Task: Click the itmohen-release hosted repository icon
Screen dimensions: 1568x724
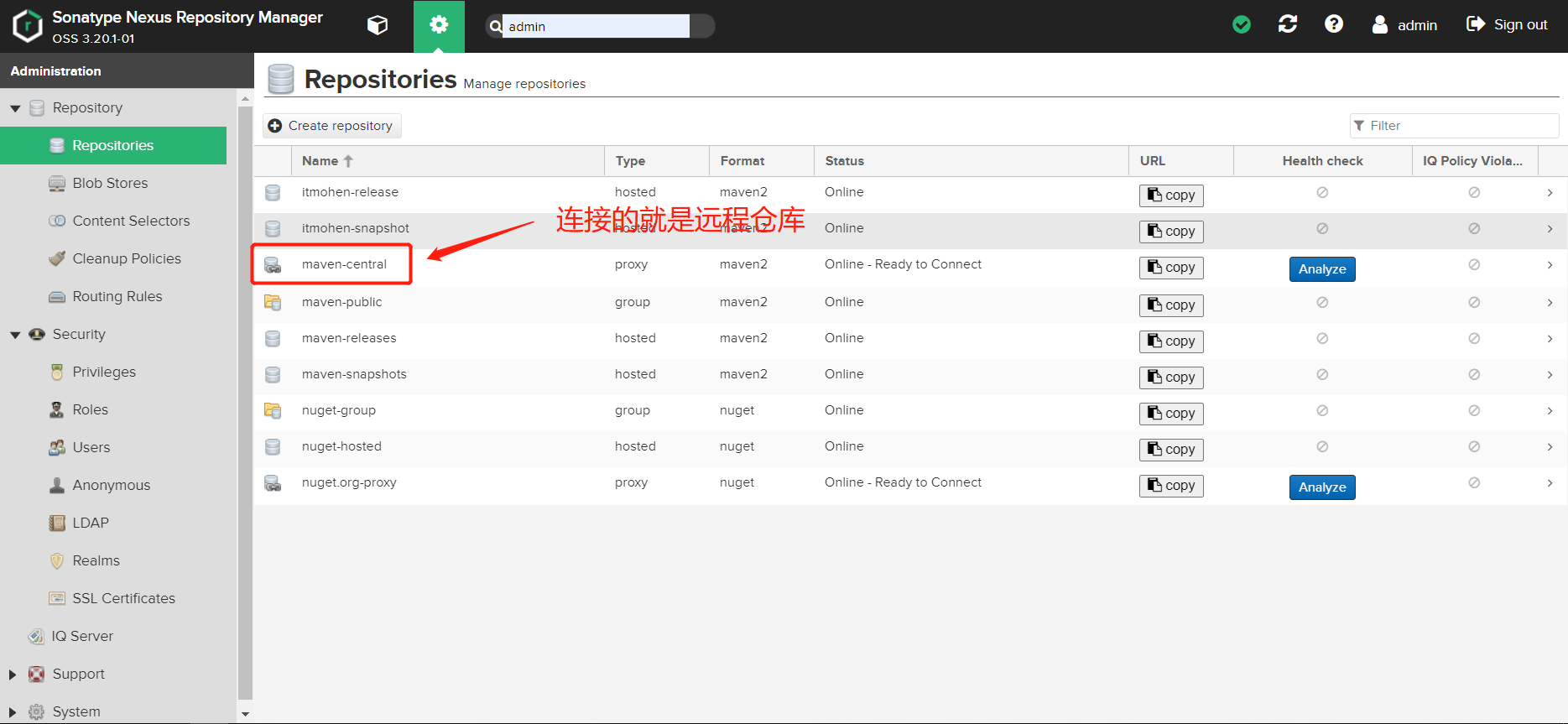Action: (x=273, y=193)
